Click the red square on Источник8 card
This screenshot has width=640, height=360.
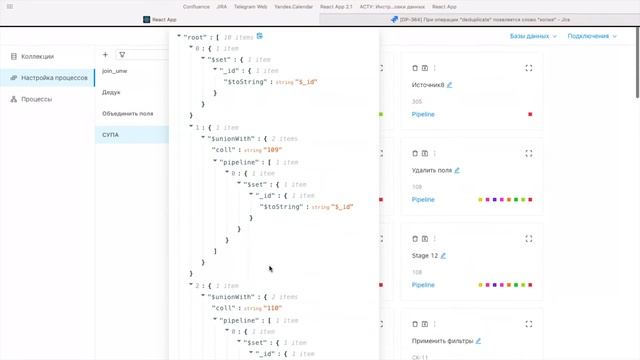coord(530,114)
